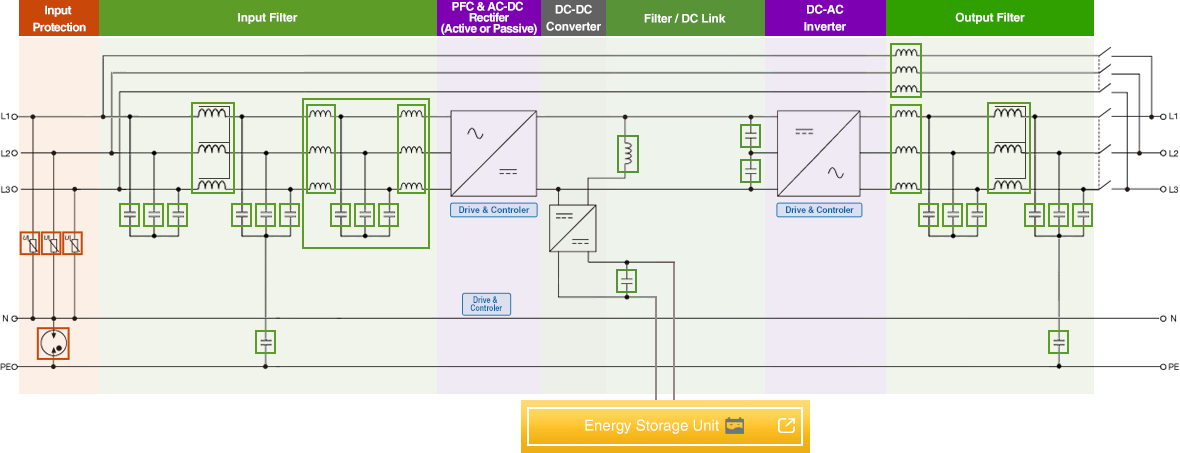Image resolution: width=1180 pixels, height=453 pixels.
Task: Click Drive & Controler under the inverter
Action: tap(819, 210)
